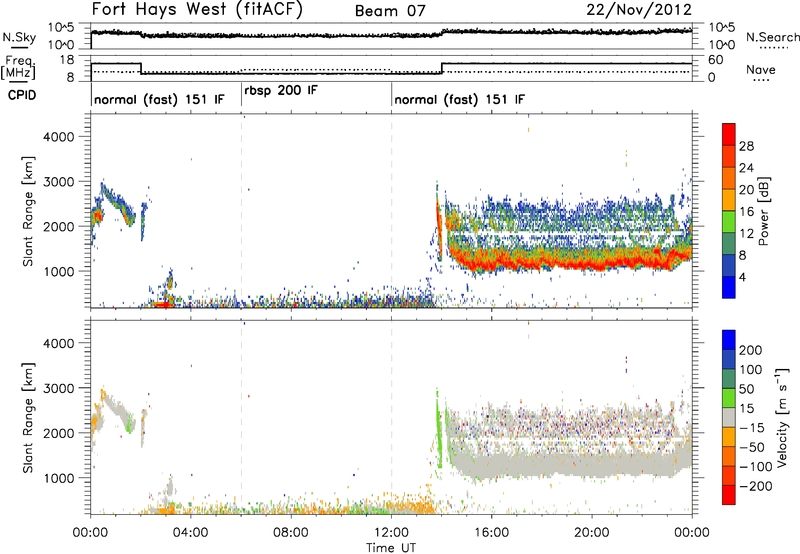Click the red high-power band near 18:00
The image size is (800, 554).
[x=541, y=262]
